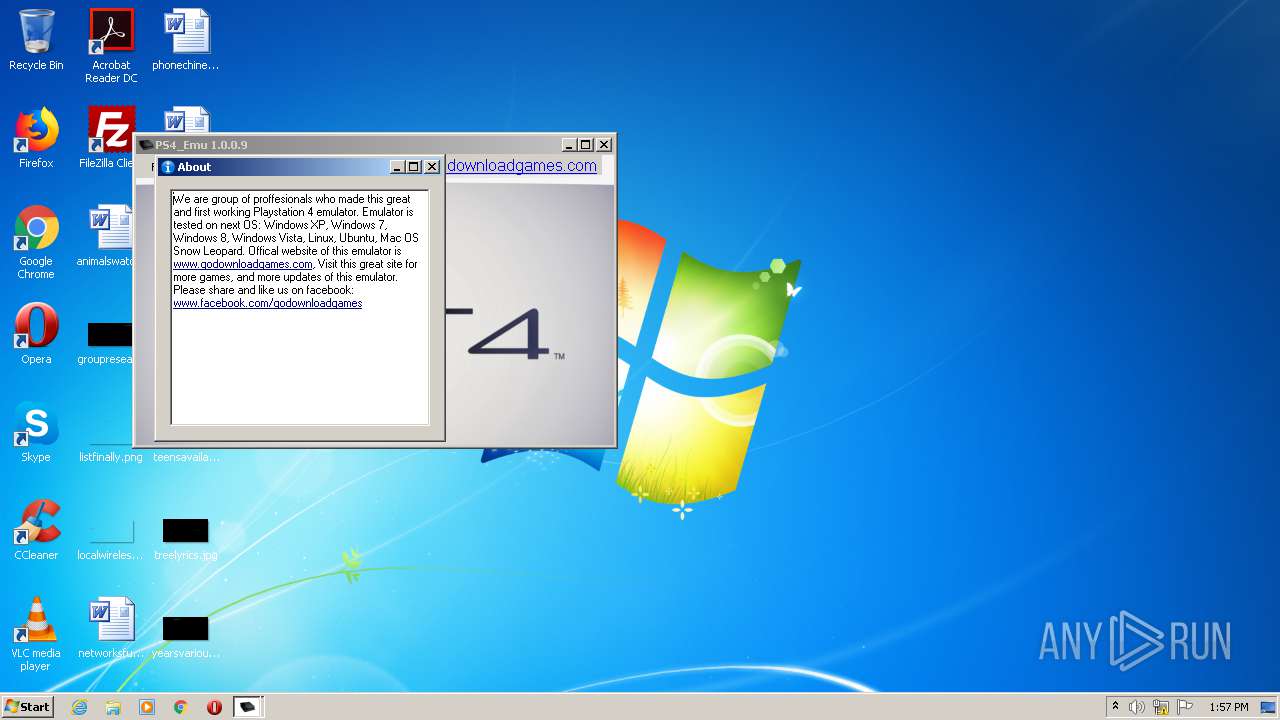Open the teensavaila desktop file
Screen dimensions: 1280x720
pyautogui.click(x=186, y=456)
